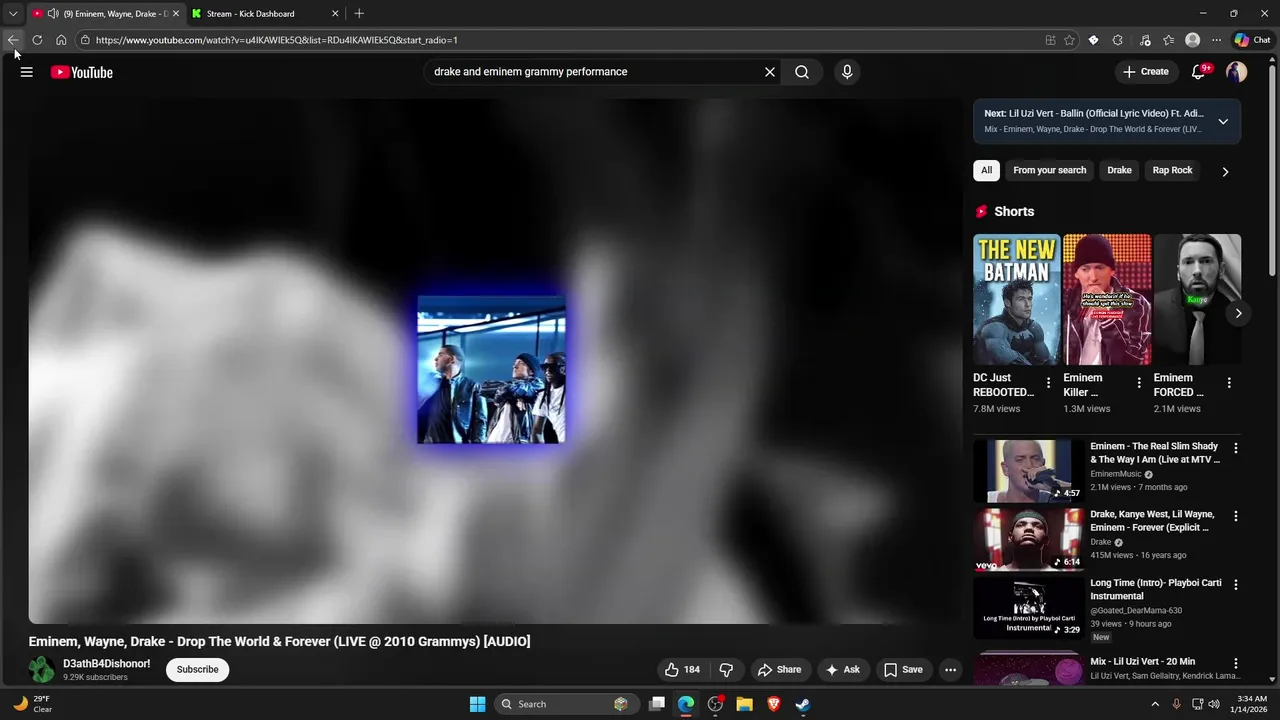Open the Eminem Killer short thumbnail
Viewport: 1280px width, 720px height.
pyautogui.click(x=1107, y=299)
